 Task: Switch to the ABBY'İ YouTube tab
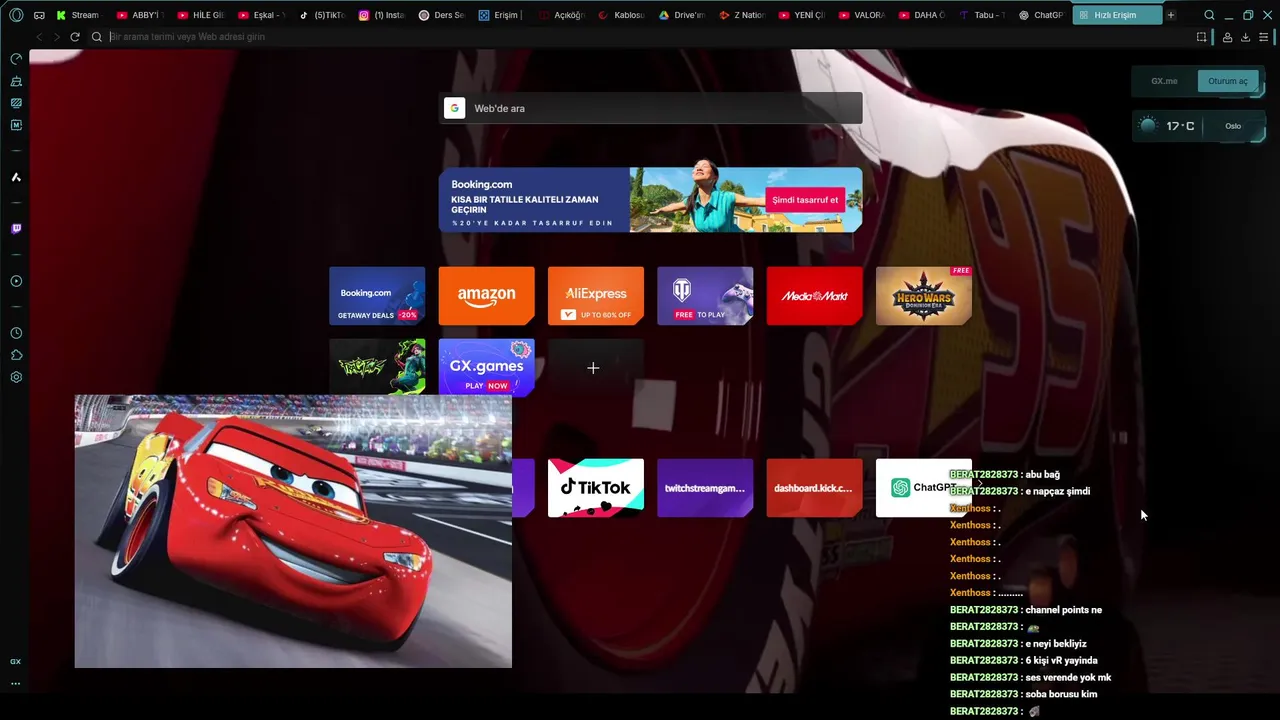coord(139,15)
